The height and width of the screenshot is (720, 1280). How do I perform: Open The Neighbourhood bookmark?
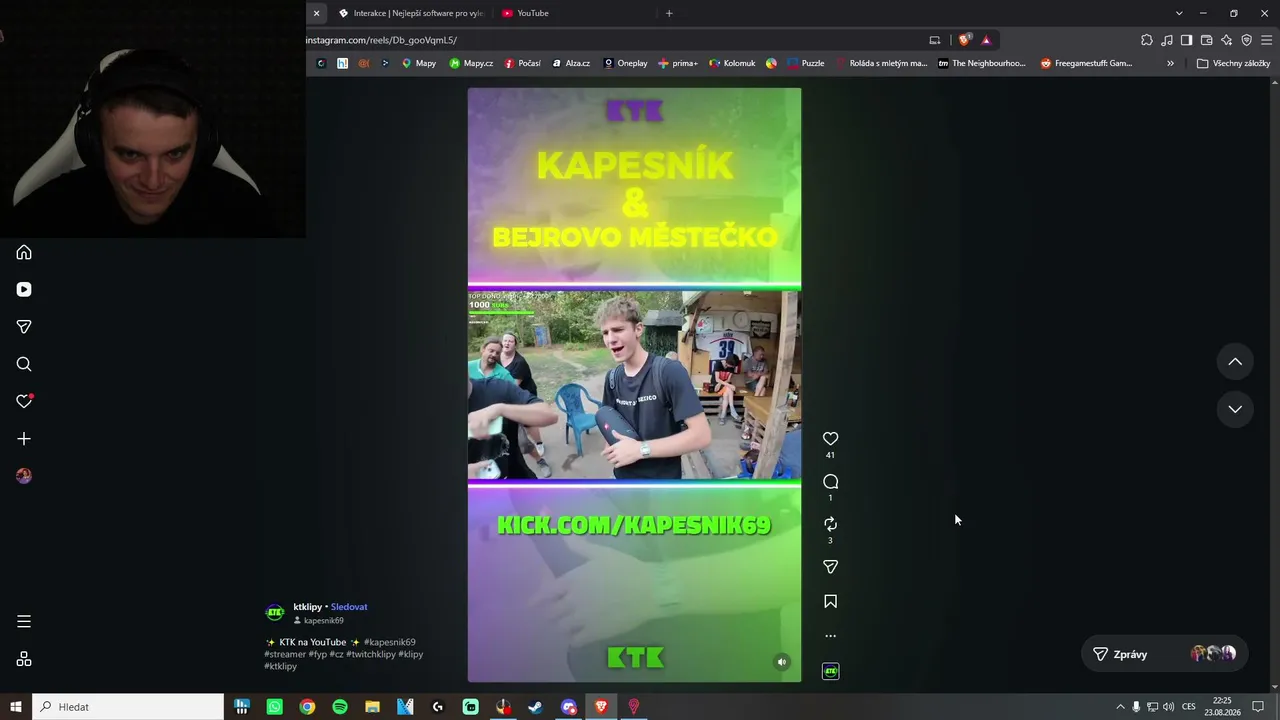pyautogui.click(x=982, y=63)
